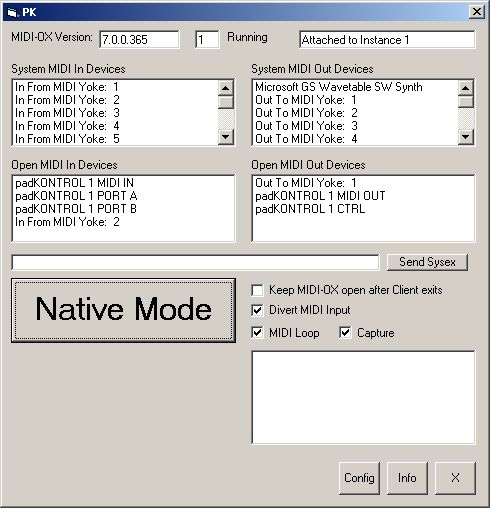490x508 pixels.
Task: Toggle the MIDI Loop checkbox
Action: 257,333
